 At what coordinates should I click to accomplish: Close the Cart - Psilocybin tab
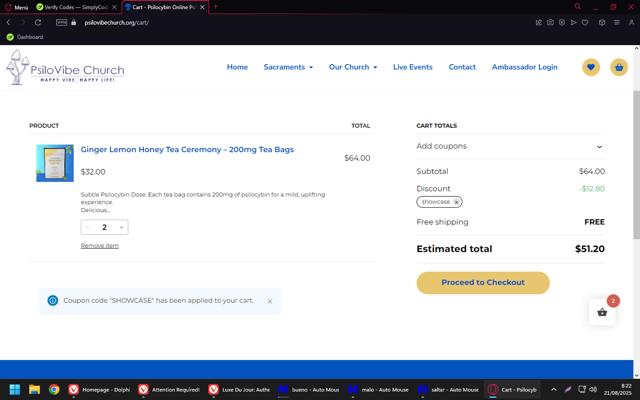tap(202, 7)
